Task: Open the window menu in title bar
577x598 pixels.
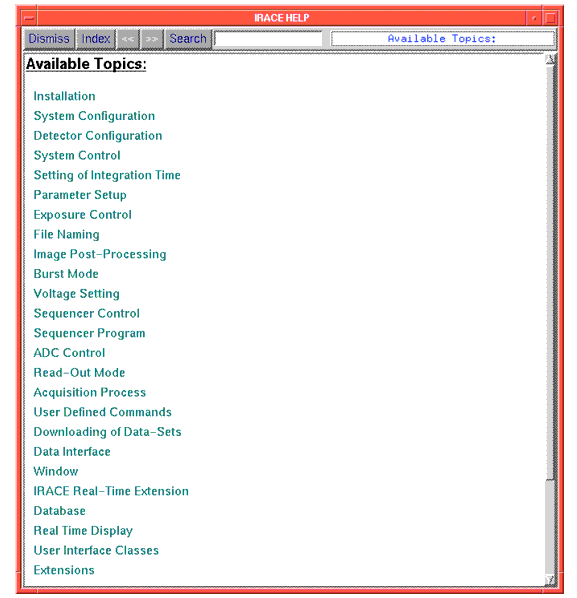Action: (29, 18)
